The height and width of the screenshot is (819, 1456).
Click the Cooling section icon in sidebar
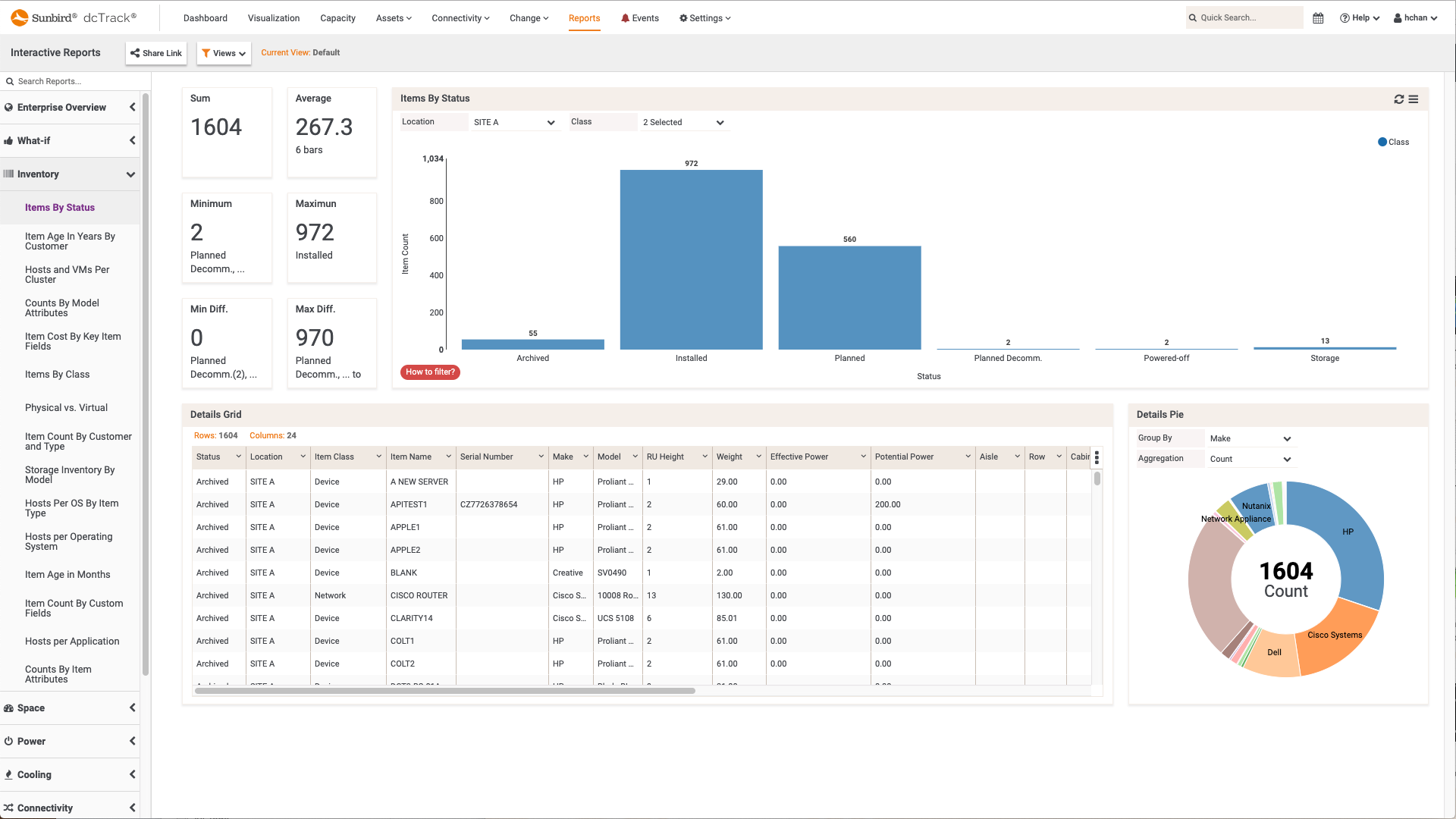8,774
